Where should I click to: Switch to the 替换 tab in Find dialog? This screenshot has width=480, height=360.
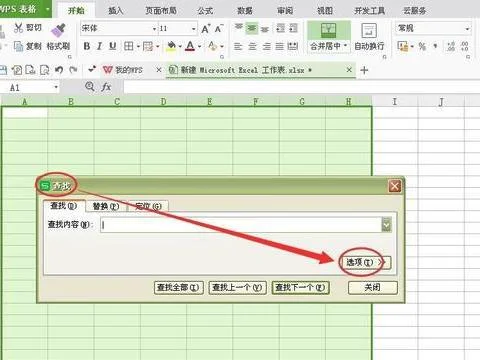[106, 206]
